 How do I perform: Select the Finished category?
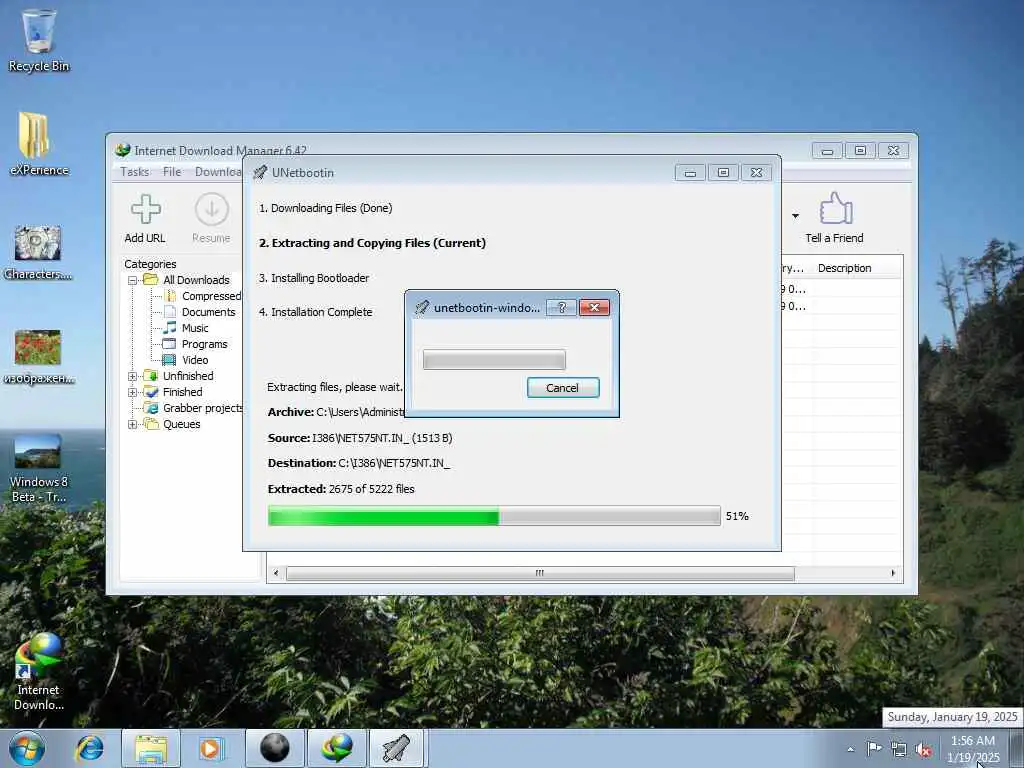pos(182,392)
